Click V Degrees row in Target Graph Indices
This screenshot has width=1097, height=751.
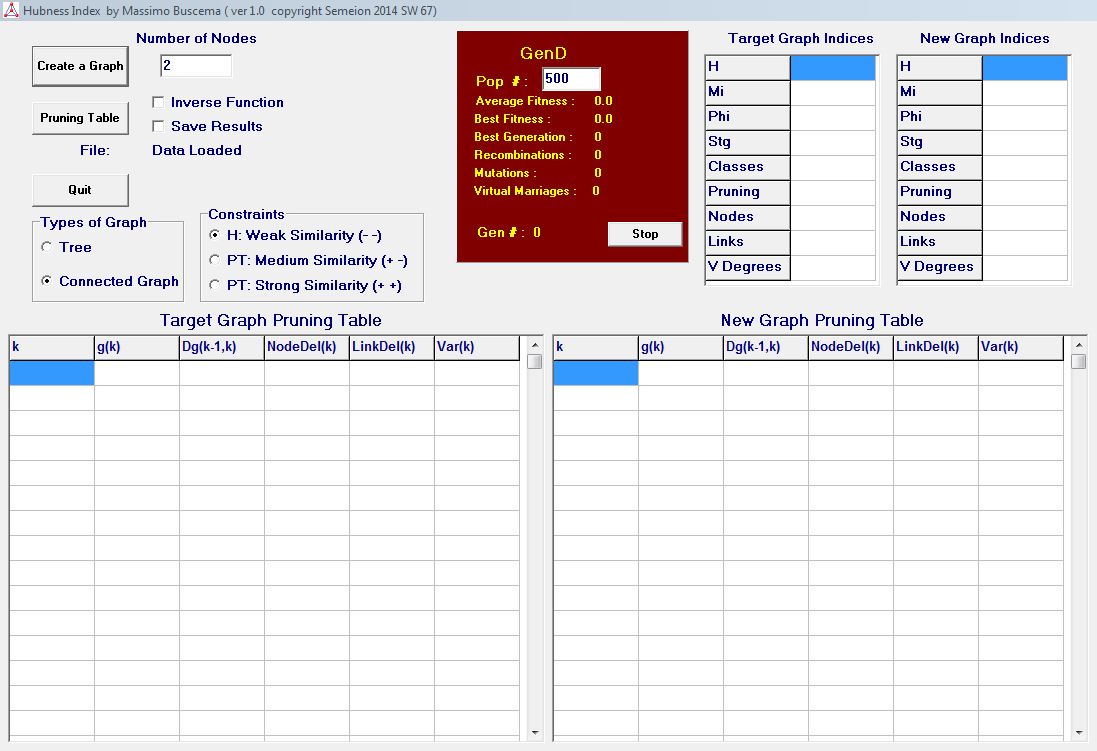(x=791, y=268)
